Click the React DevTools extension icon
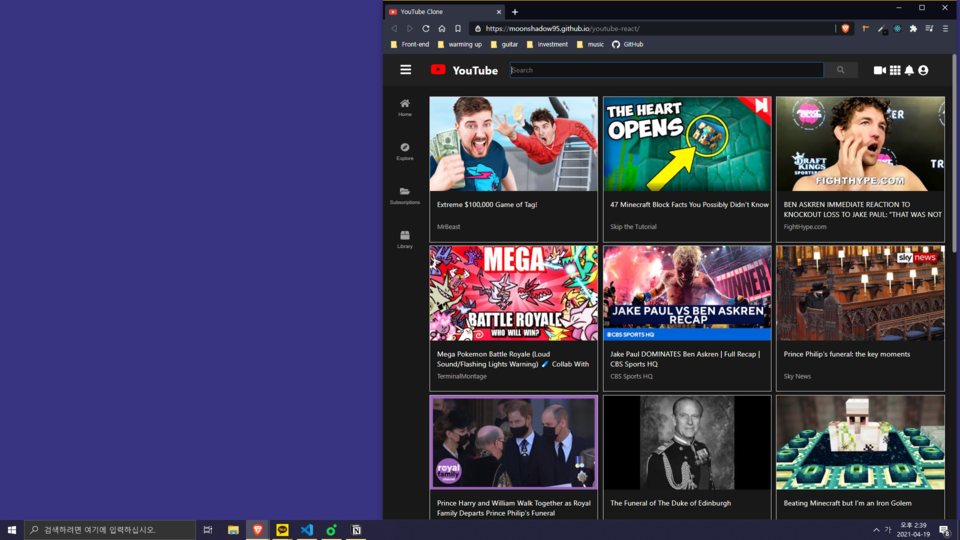The image size is (960, 540). click(x=898, y=28)
